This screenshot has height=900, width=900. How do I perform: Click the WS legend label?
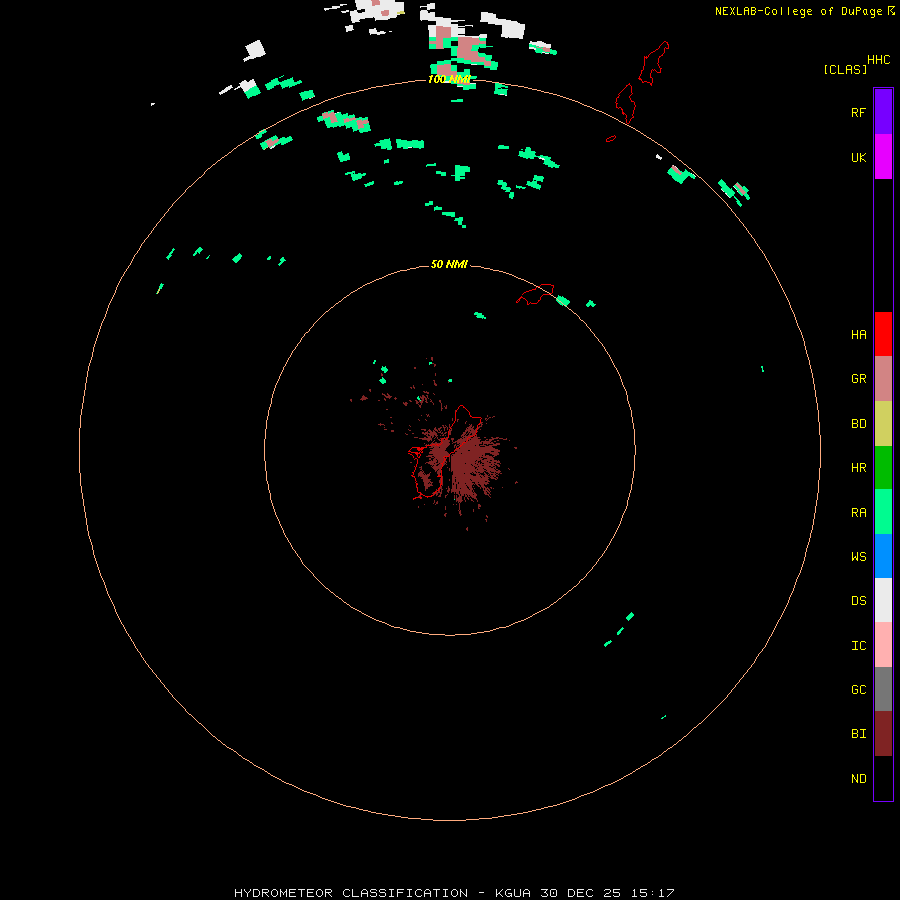tap(858, 556)
